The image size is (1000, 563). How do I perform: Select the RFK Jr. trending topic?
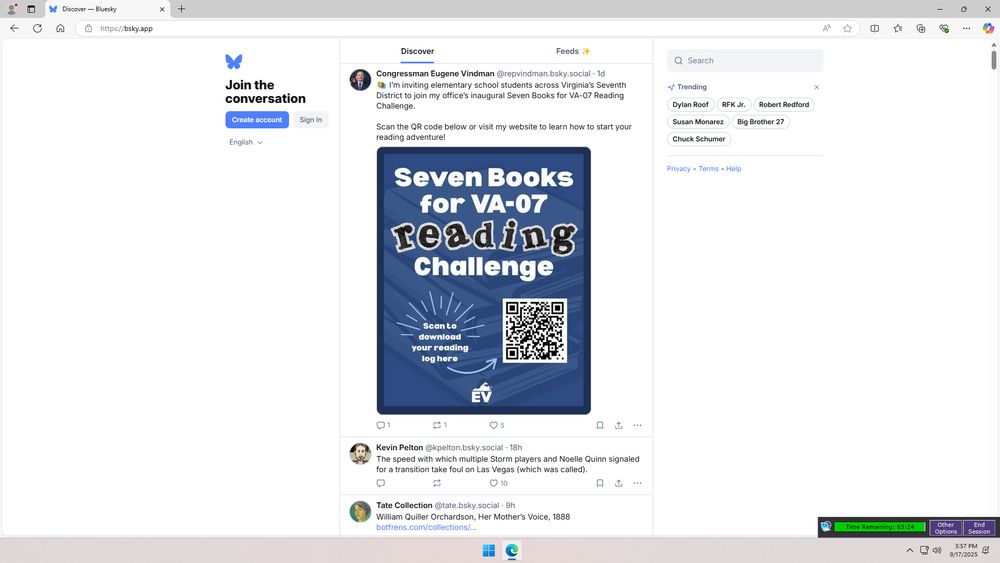click(733, 105)
